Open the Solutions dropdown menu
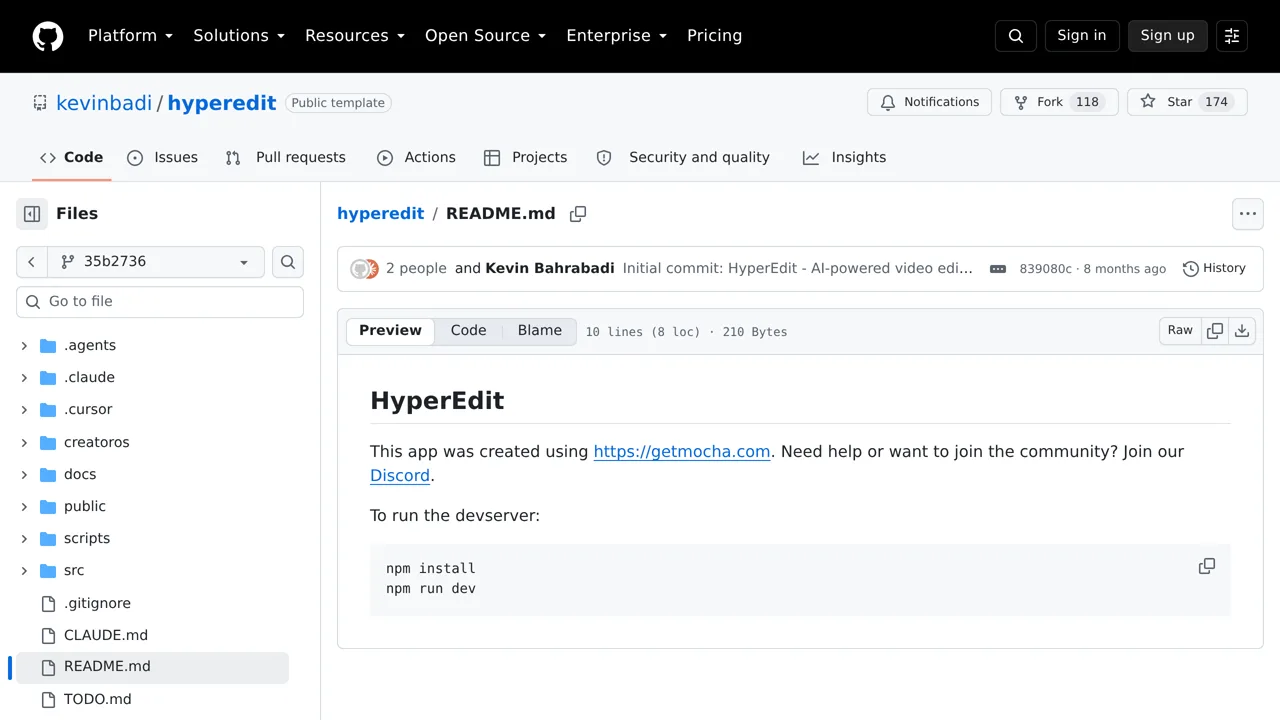Screen dimensions: 1280x720 (239, 36)
